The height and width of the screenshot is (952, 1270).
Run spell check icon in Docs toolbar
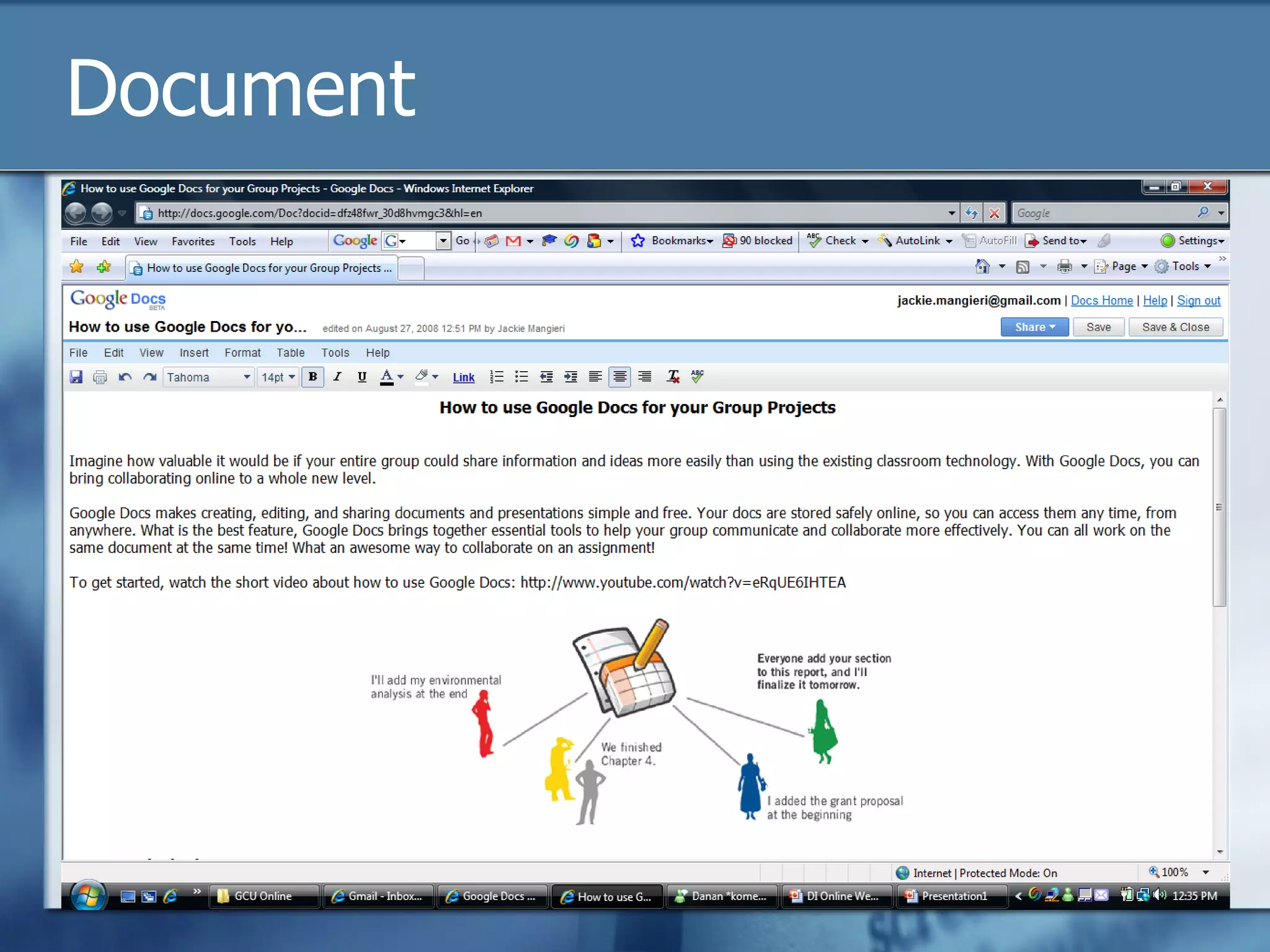coord(698,377)
